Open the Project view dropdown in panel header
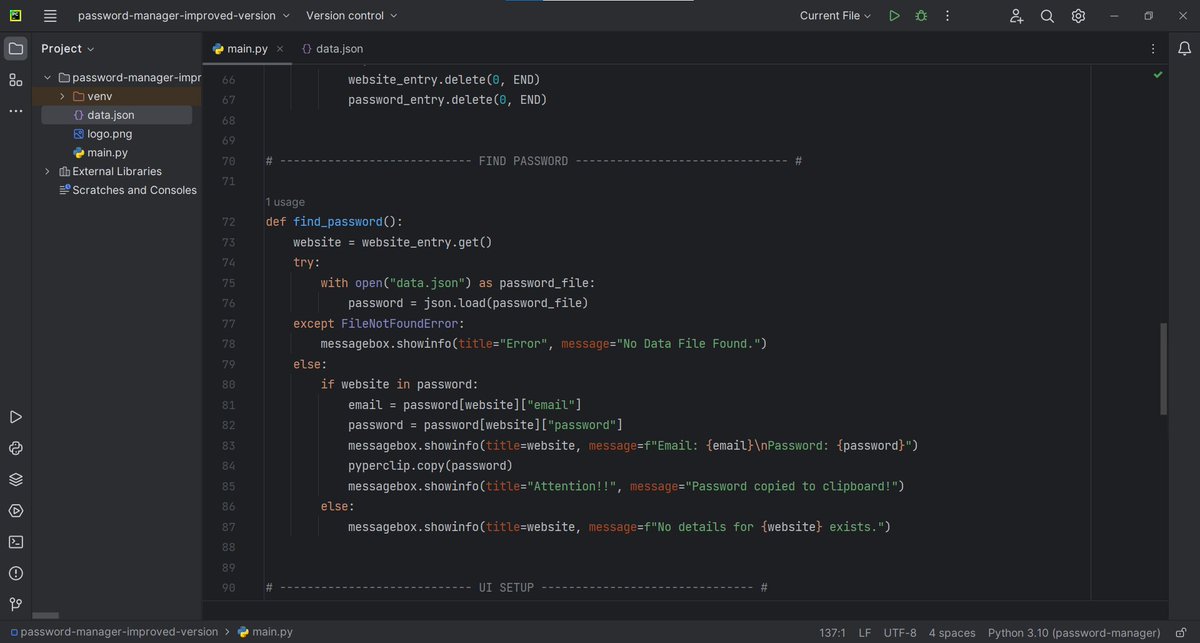The height and width of the screenshot is (643, 1200). pyautogui.click(x=68, y=48)
